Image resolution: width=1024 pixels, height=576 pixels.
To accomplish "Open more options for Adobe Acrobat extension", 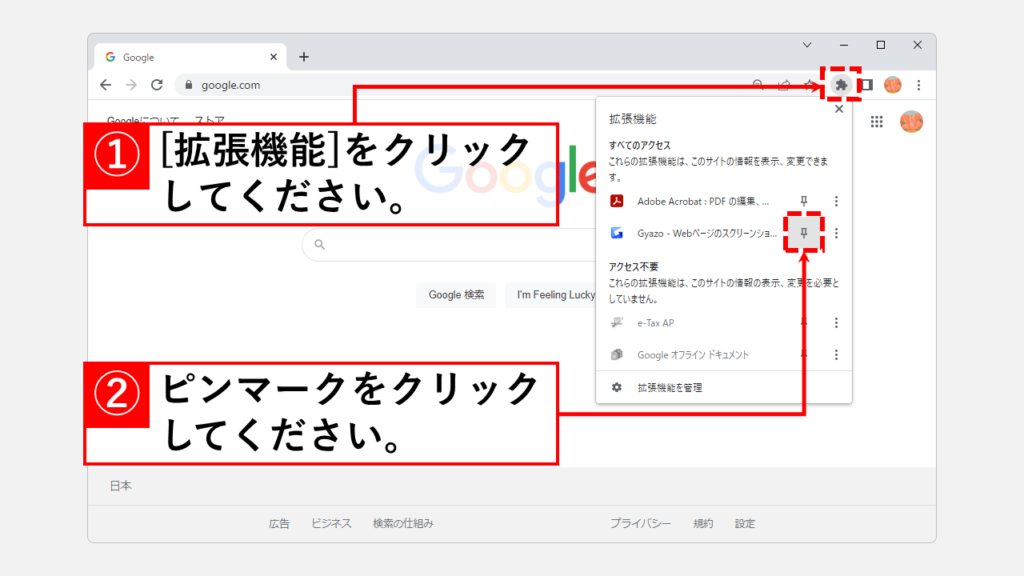I will coord(836,201).
